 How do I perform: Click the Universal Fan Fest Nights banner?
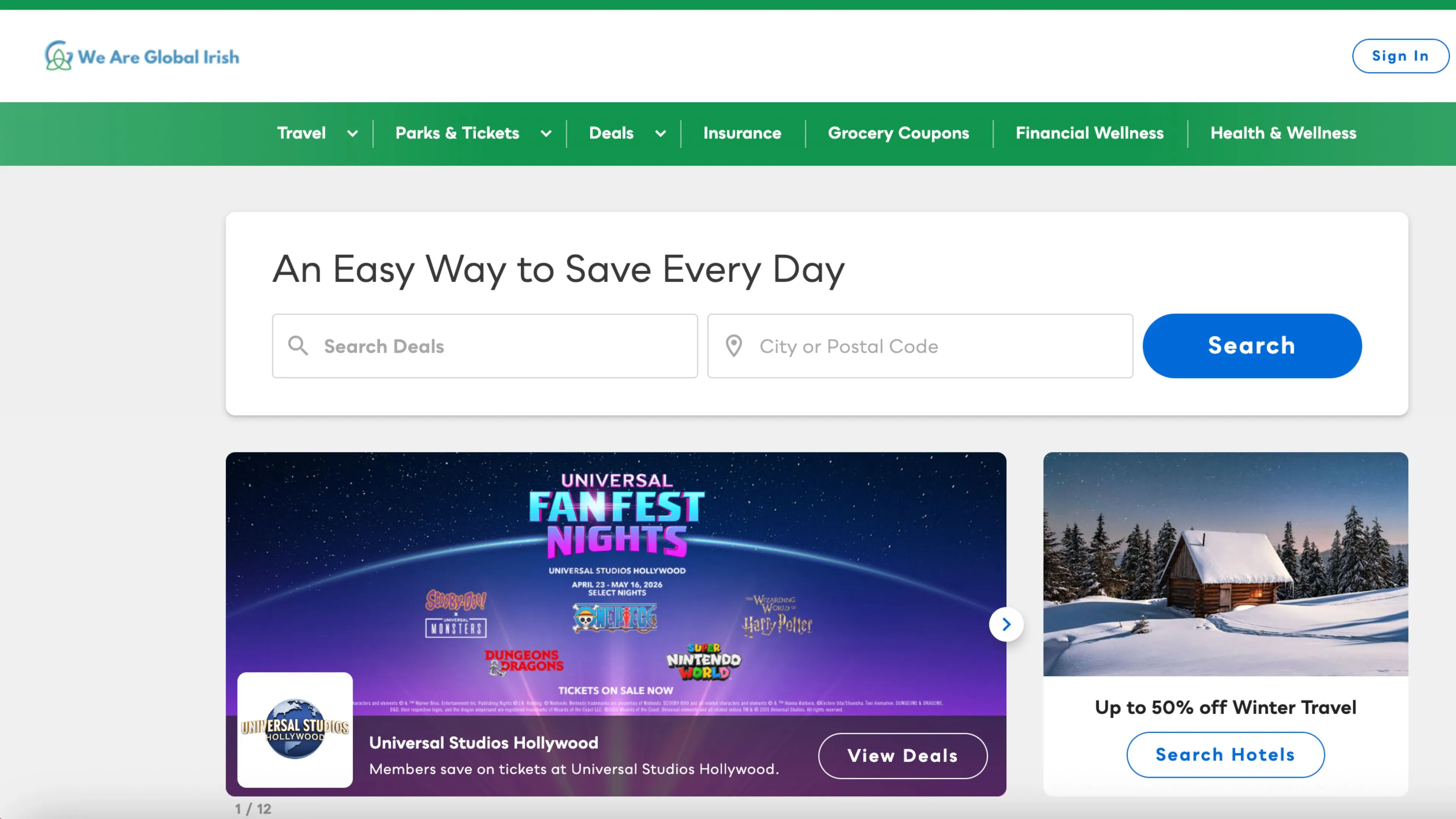(615, 565)
